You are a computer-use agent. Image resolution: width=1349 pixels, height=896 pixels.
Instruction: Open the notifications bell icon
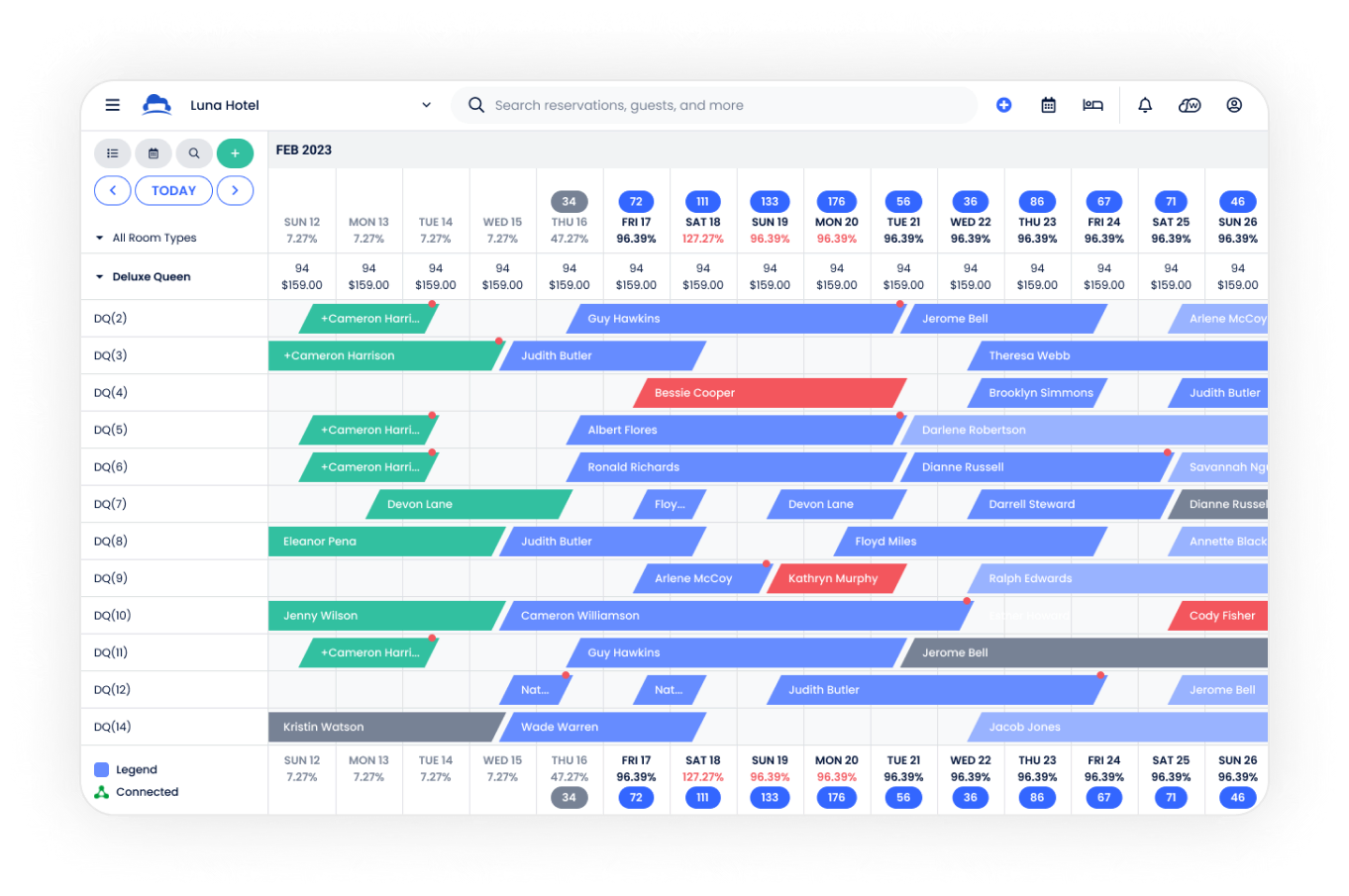click(x=1145, y=105)
